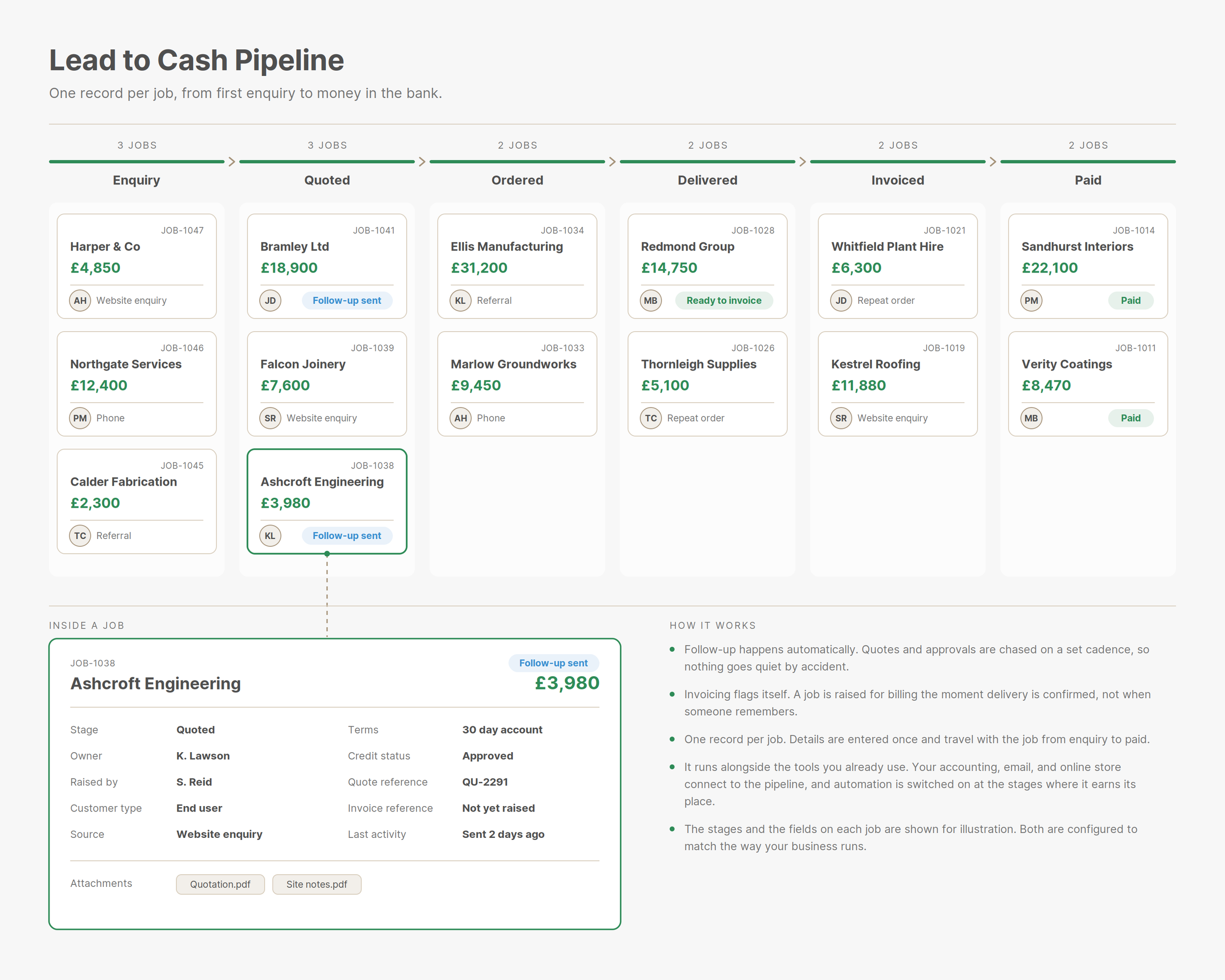
Task: Click the Paid stage green progress bar
Action: click(x=1088, y=162)
